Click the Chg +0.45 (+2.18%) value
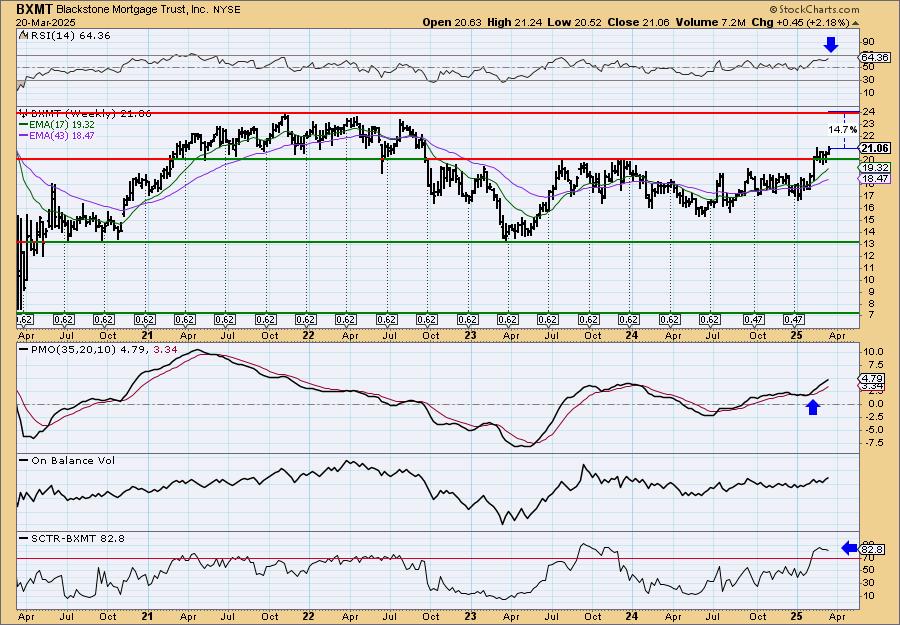The image size is (900, 625). click(x=800, y=22)
